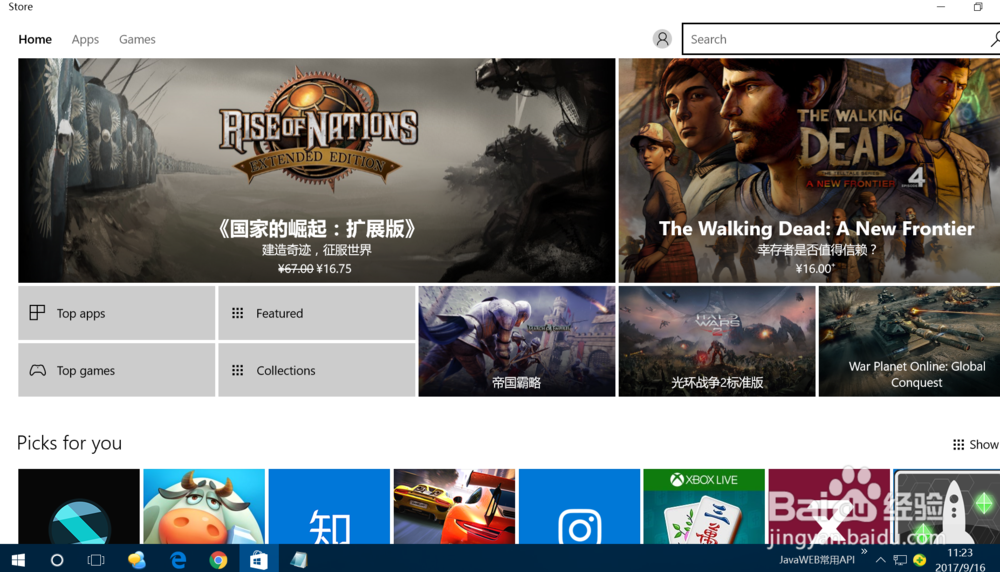Click the network tray icon
The width and height of the screenshot is (1000, 572).
tap(900, 560)
